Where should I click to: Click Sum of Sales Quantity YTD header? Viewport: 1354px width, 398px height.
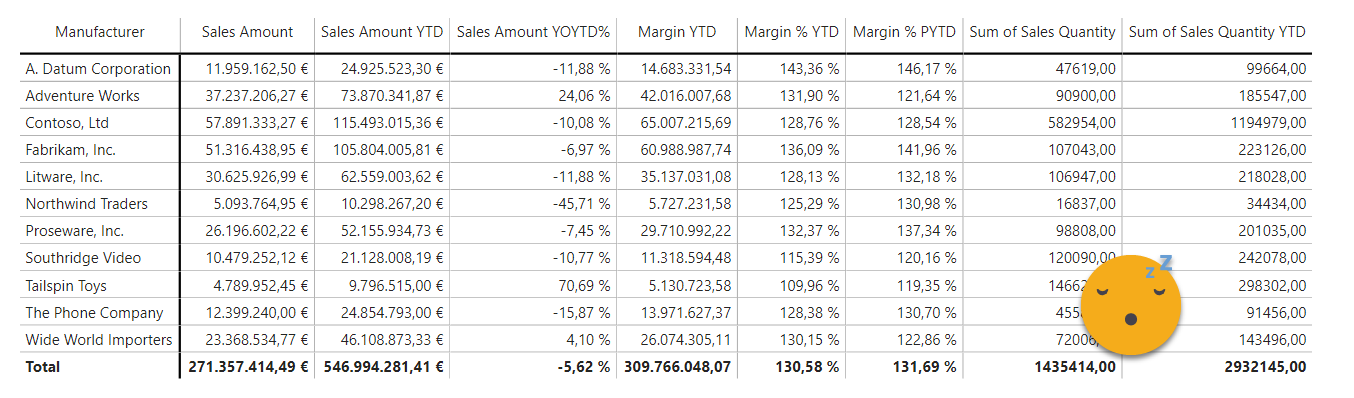tap(1217, 32)
